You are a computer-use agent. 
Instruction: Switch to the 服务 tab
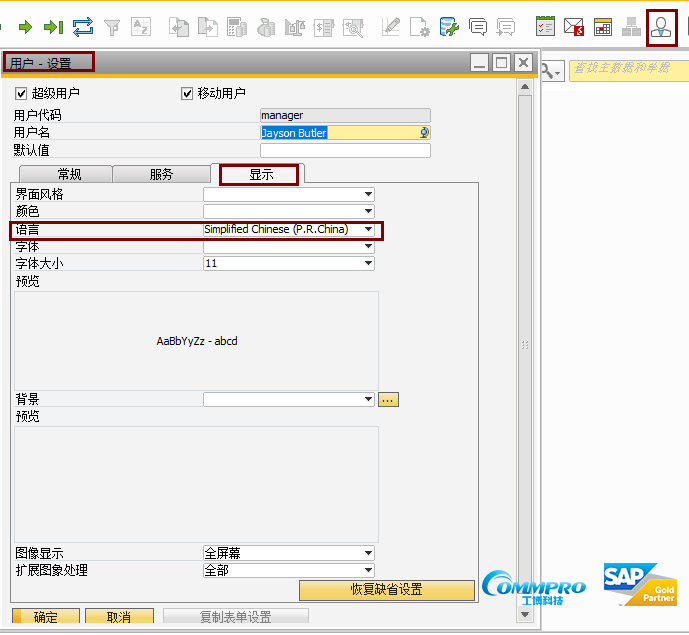pos(161,174)
